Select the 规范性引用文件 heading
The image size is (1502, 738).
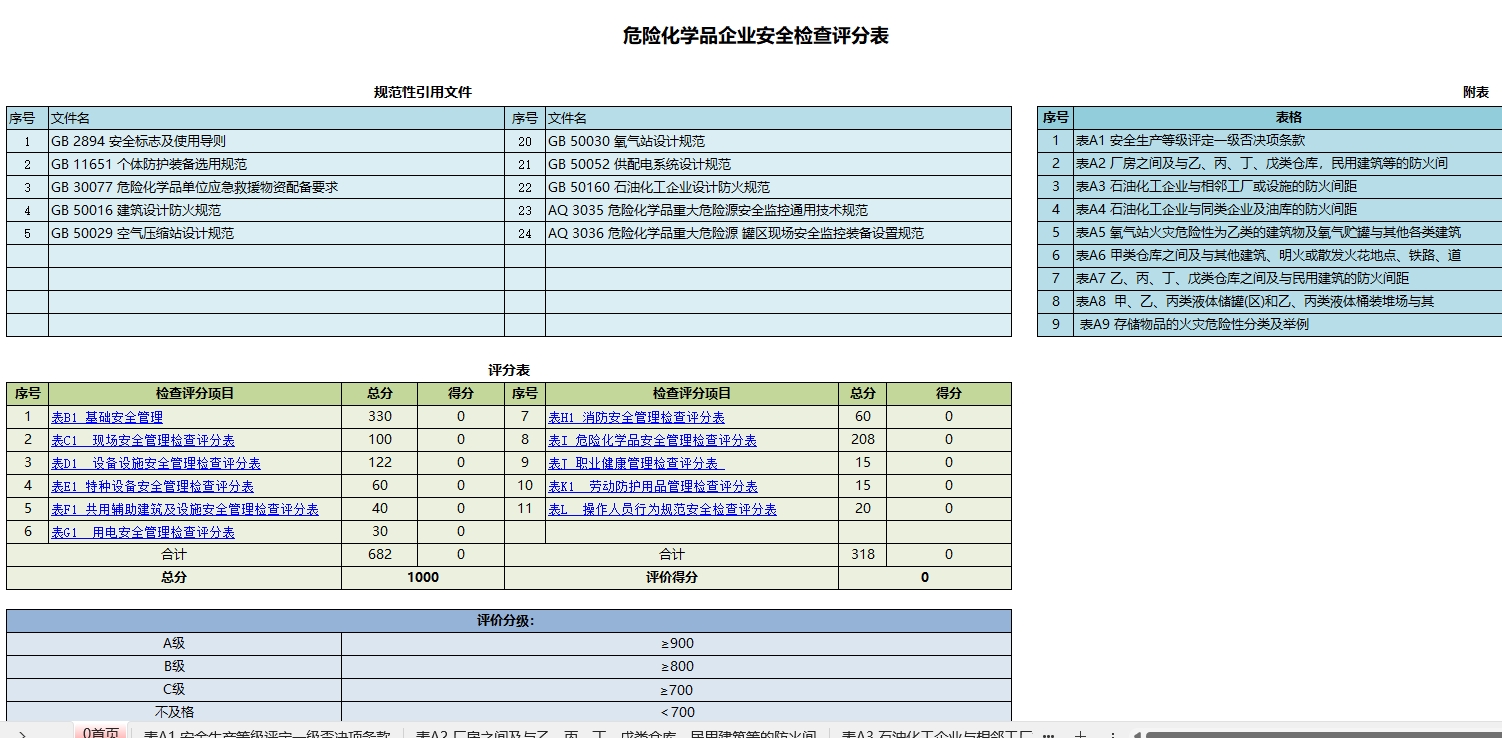tap(423, 92)
